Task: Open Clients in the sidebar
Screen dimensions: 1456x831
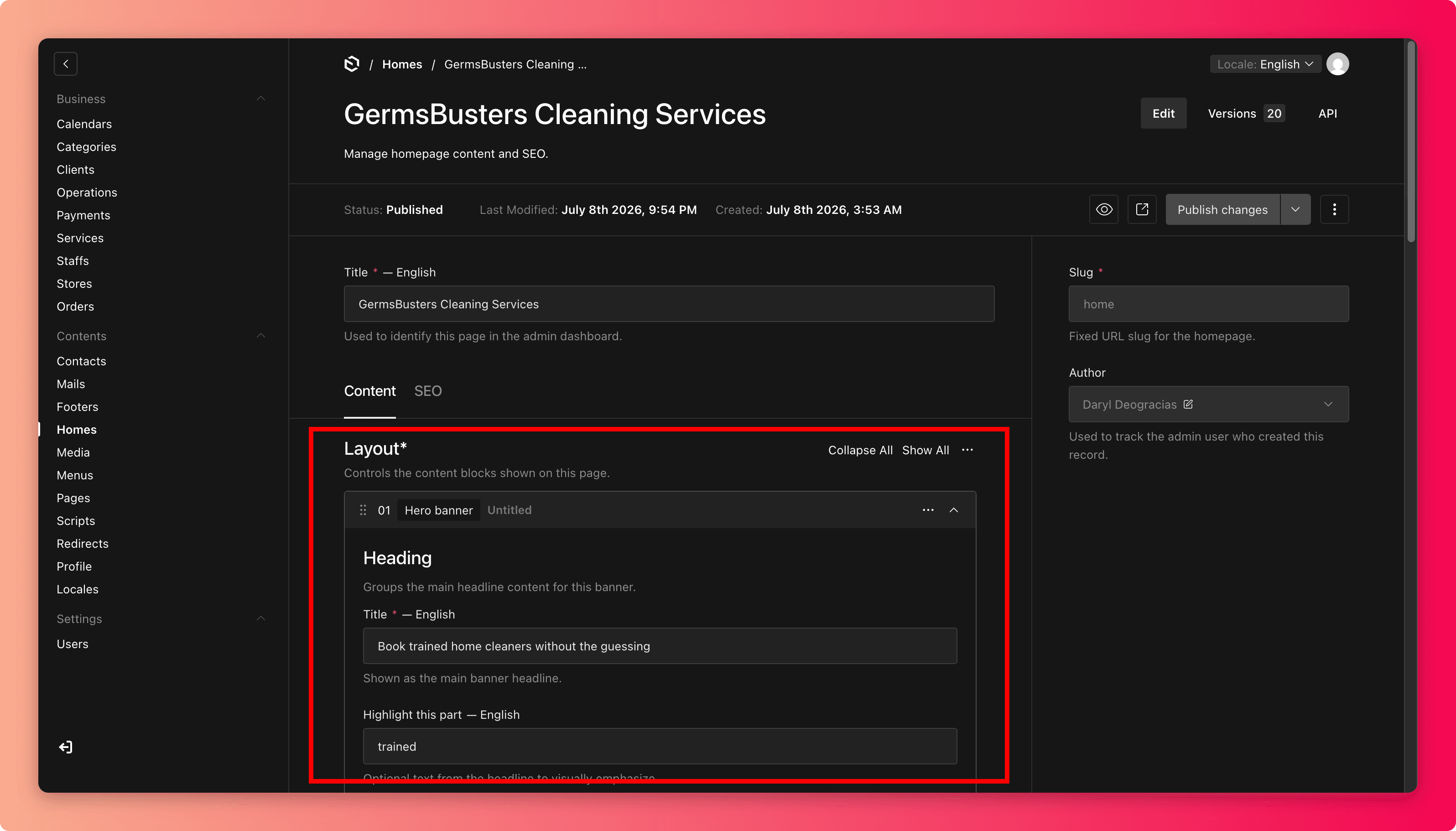Action: 76,170
